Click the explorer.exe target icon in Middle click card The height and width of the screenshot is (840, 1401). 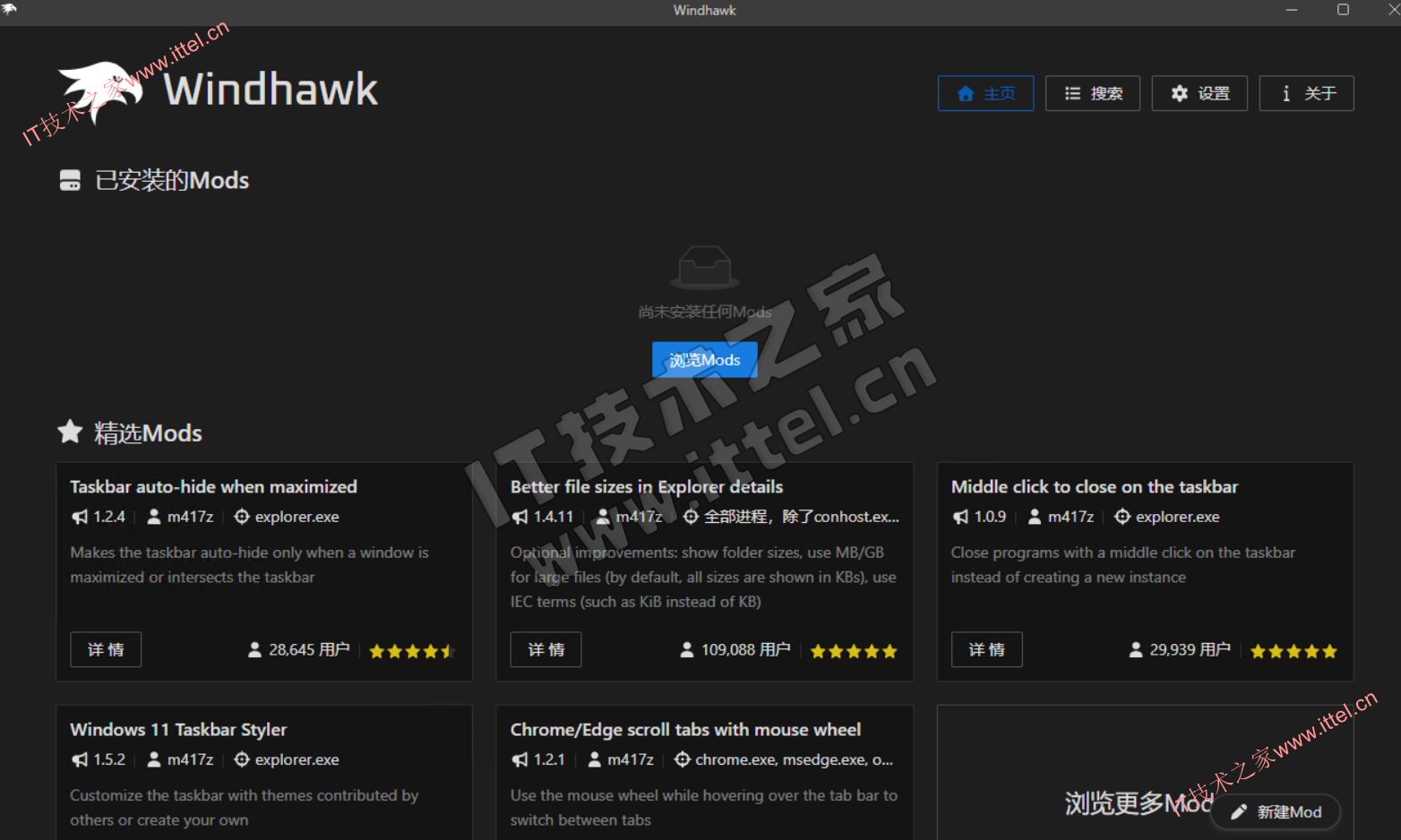point(1122,517)
